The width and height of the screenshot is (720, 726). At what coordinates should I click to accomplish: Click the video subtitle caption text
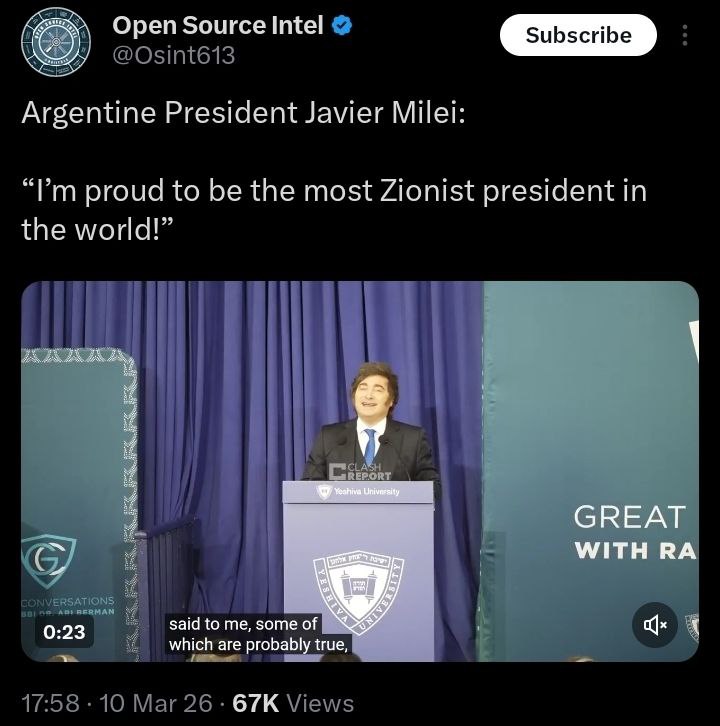[x=258, y=634]
